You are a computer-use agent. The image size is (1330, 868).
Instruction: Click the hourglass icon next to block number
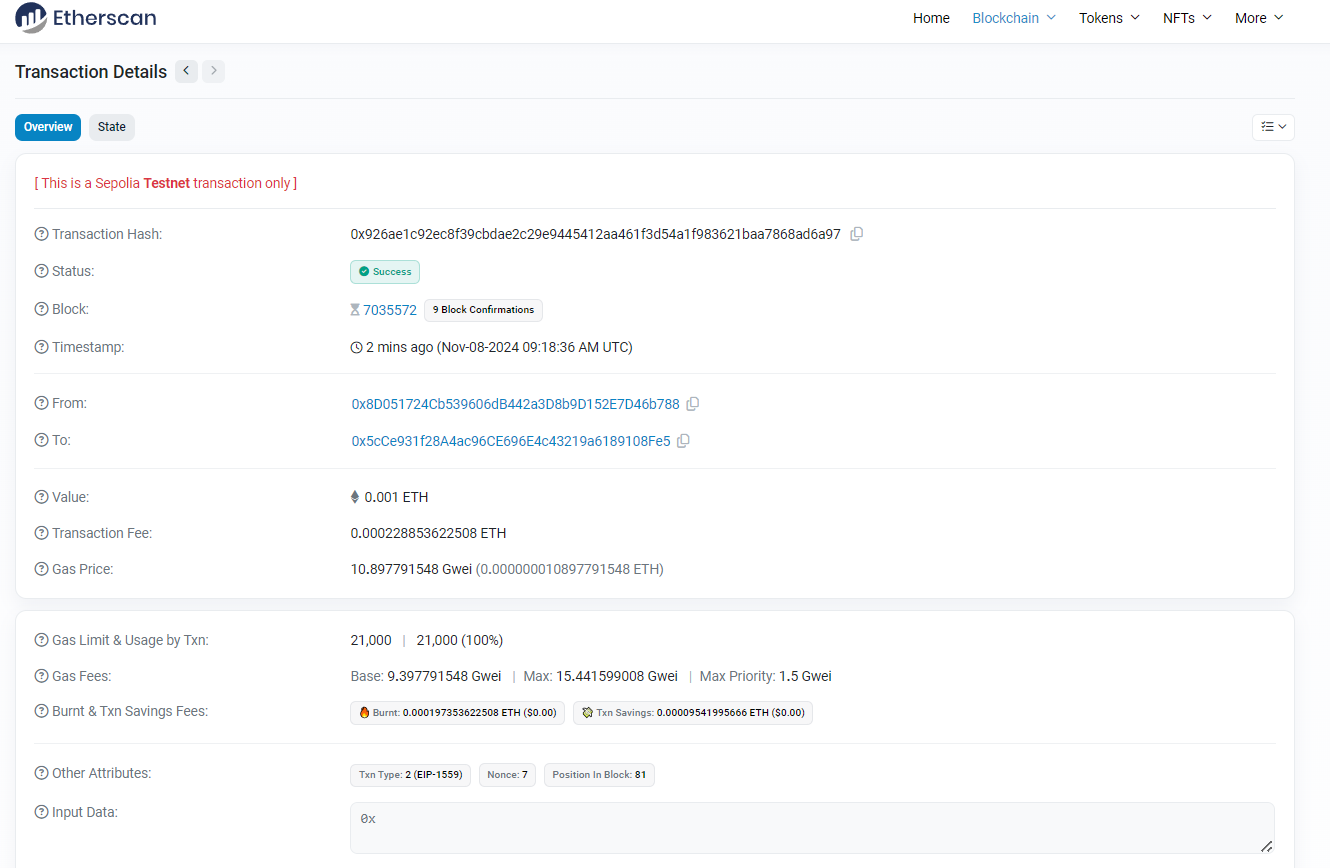pos(355,310)
